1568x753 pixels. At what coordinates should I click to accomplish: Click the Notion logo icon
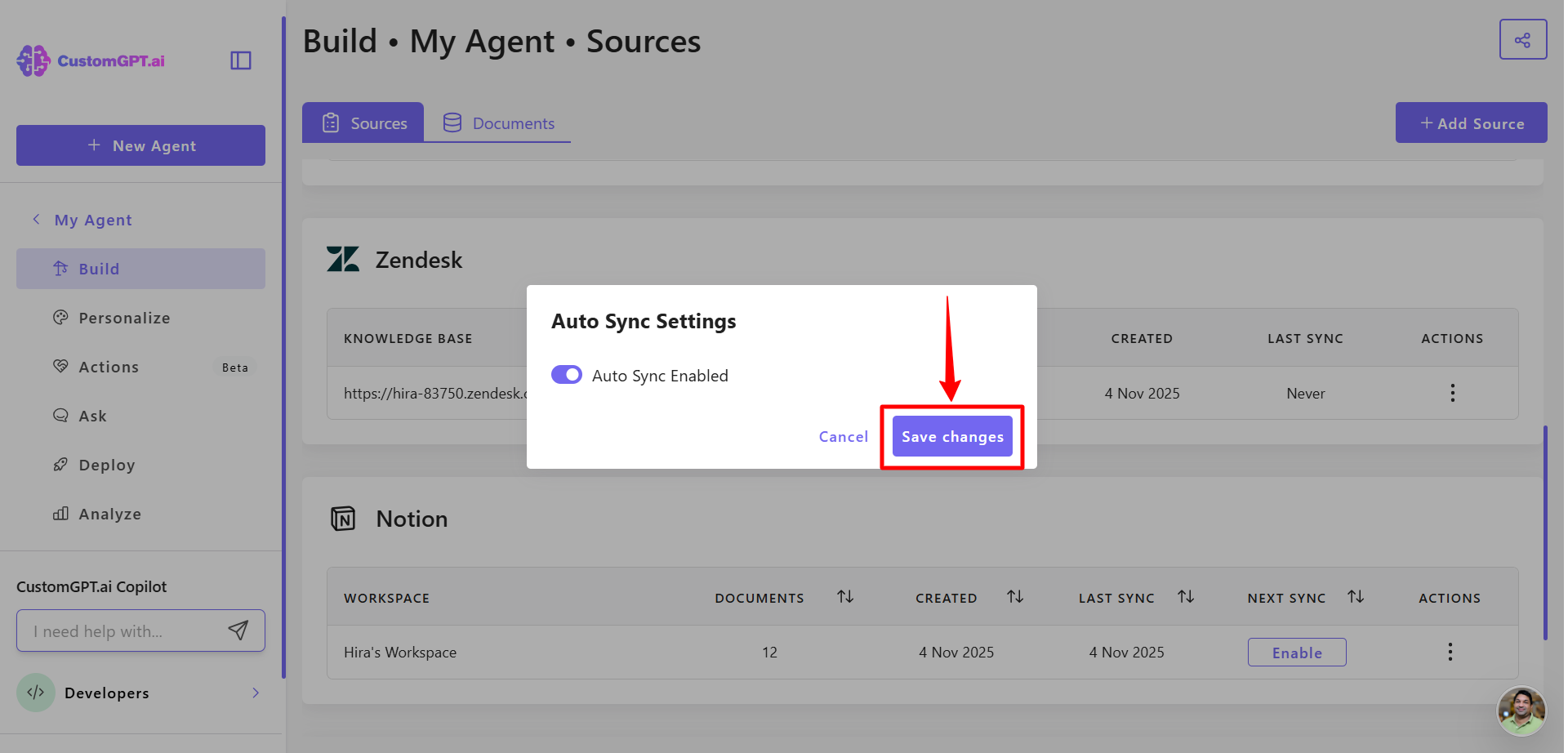tap(343, 519)
